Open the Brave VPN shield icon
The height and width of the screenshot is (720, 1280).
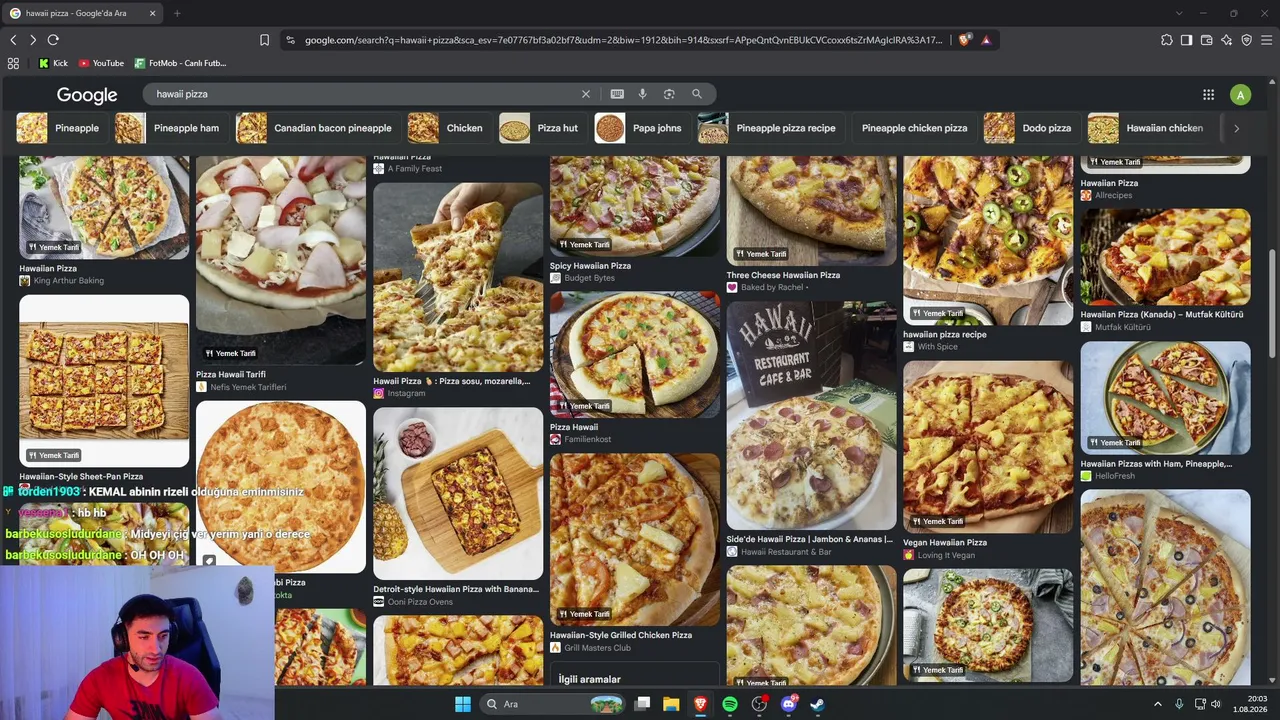1246,40
